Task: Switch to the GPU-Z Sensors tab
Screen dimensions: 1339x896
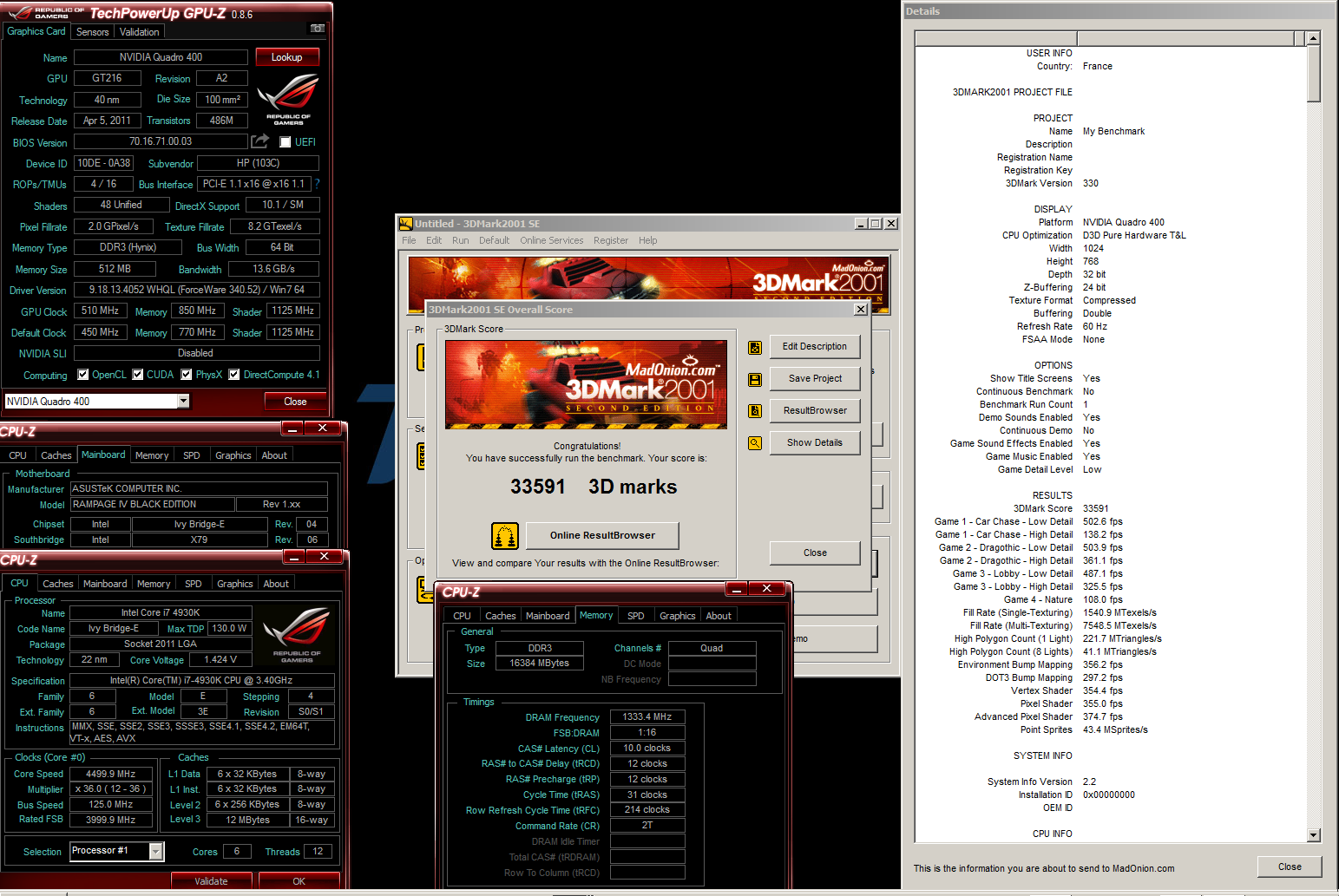Action: click(93, 32)
